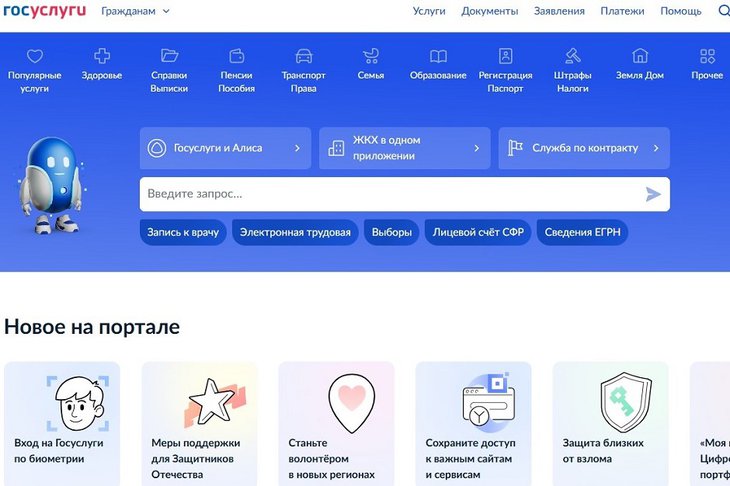This screenshot has width=730, height=486.
Task: Open the Платежи menu item
Action: click(622, 11)
